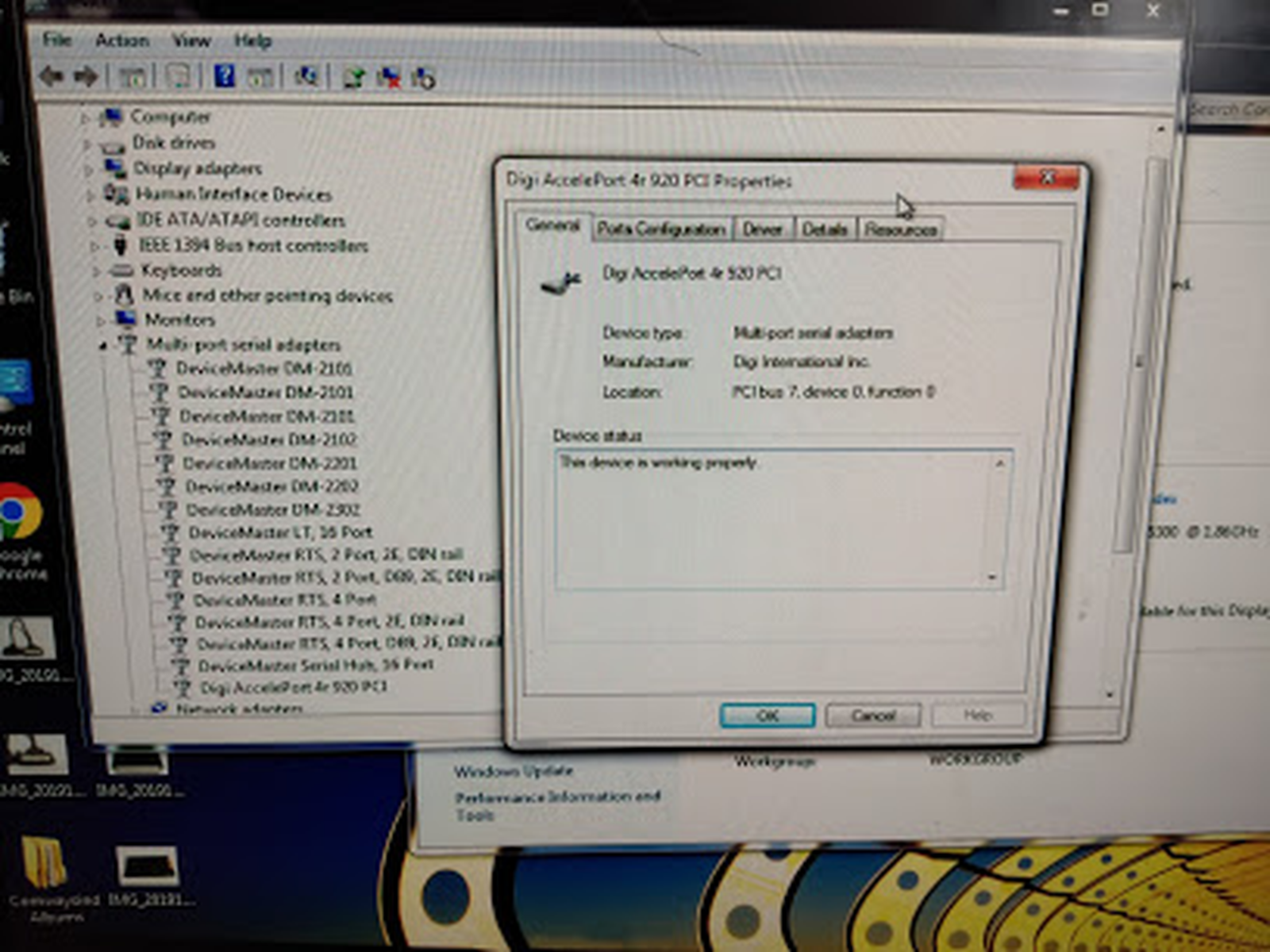Click Device status box scroll up arrow
The image size is (1270, 952).
point(1000,463)
